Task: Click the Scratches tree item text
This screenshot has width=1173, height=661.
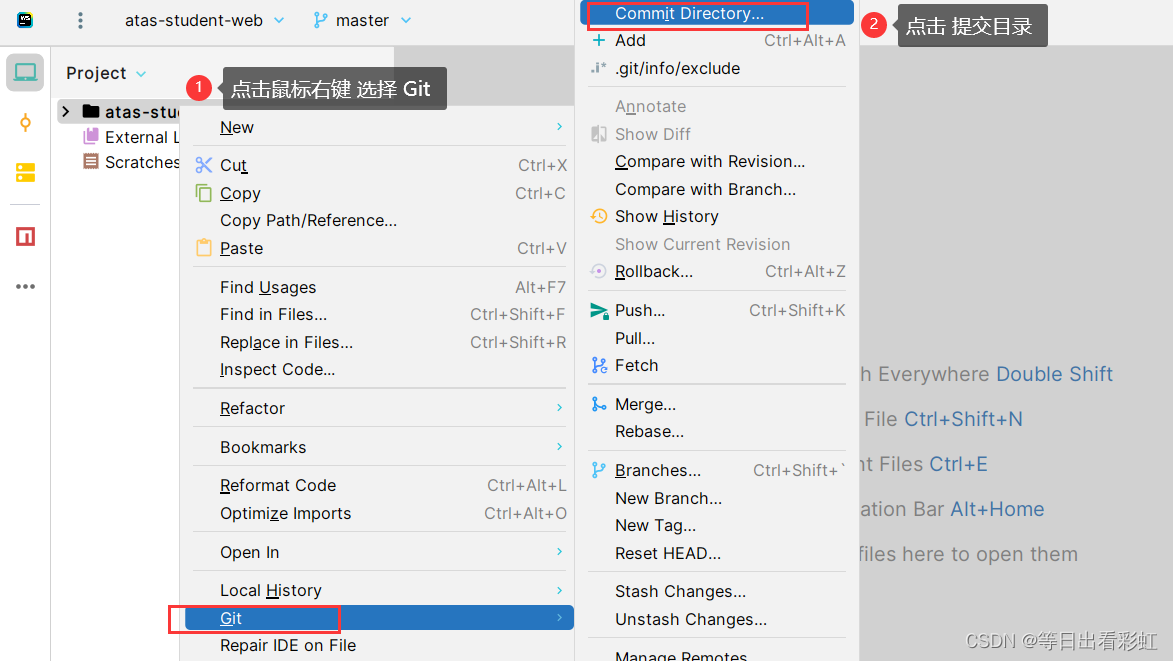Action: [x=142, y=162]
